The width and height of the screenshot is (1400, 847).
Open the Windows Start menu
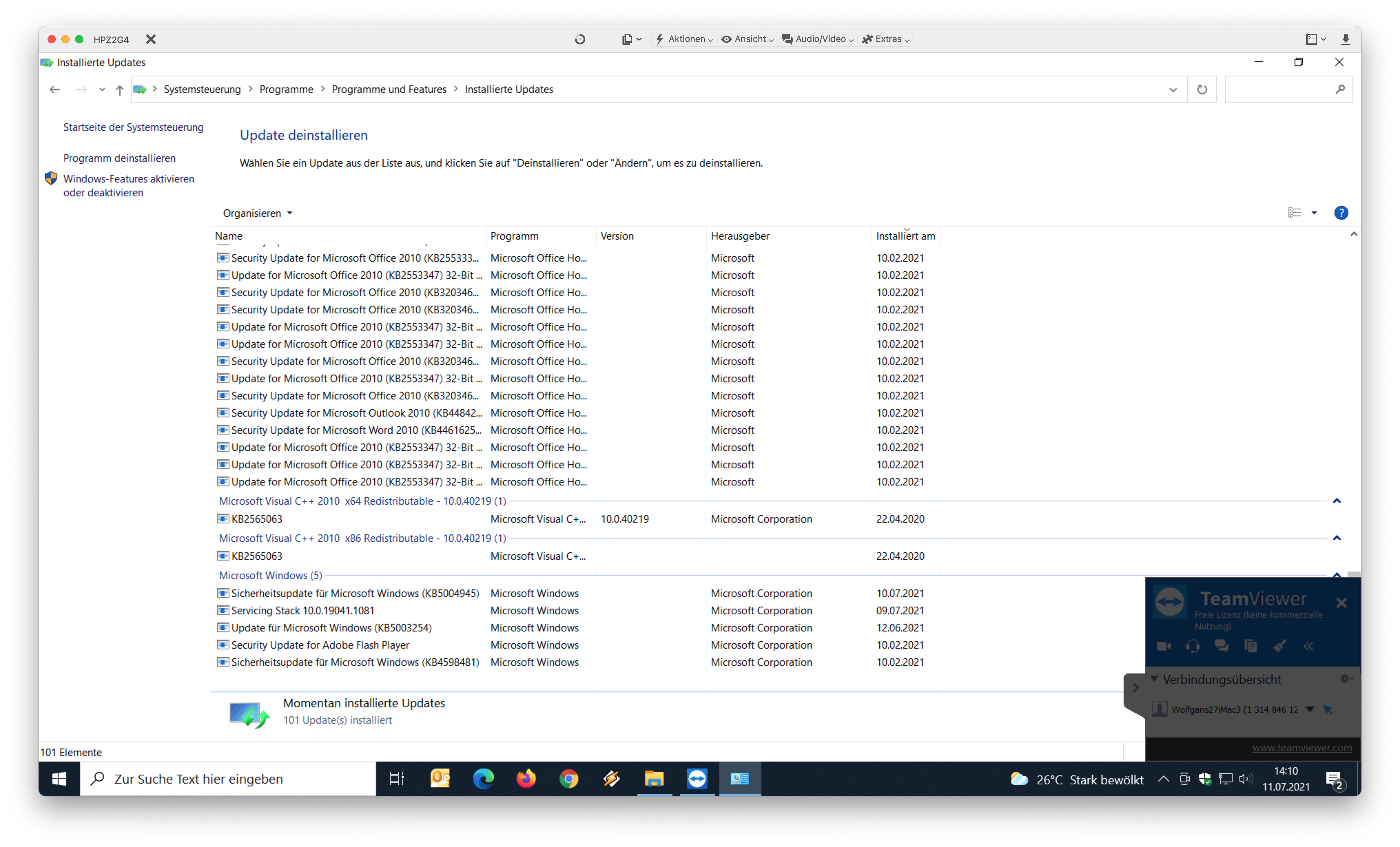pos(59,778)
